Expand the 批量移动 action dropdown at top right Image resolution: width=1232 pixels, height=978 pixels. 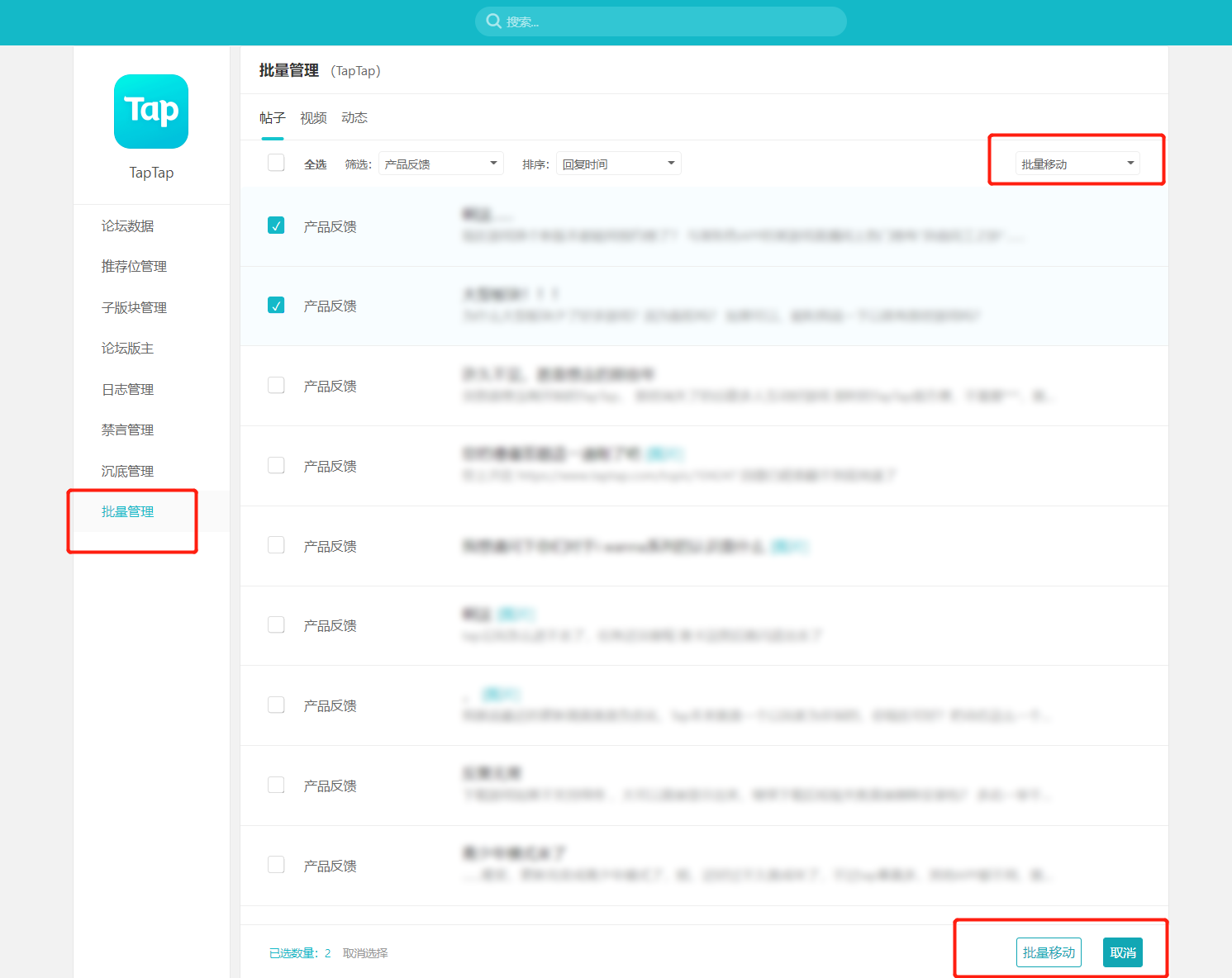[1077, 164]
